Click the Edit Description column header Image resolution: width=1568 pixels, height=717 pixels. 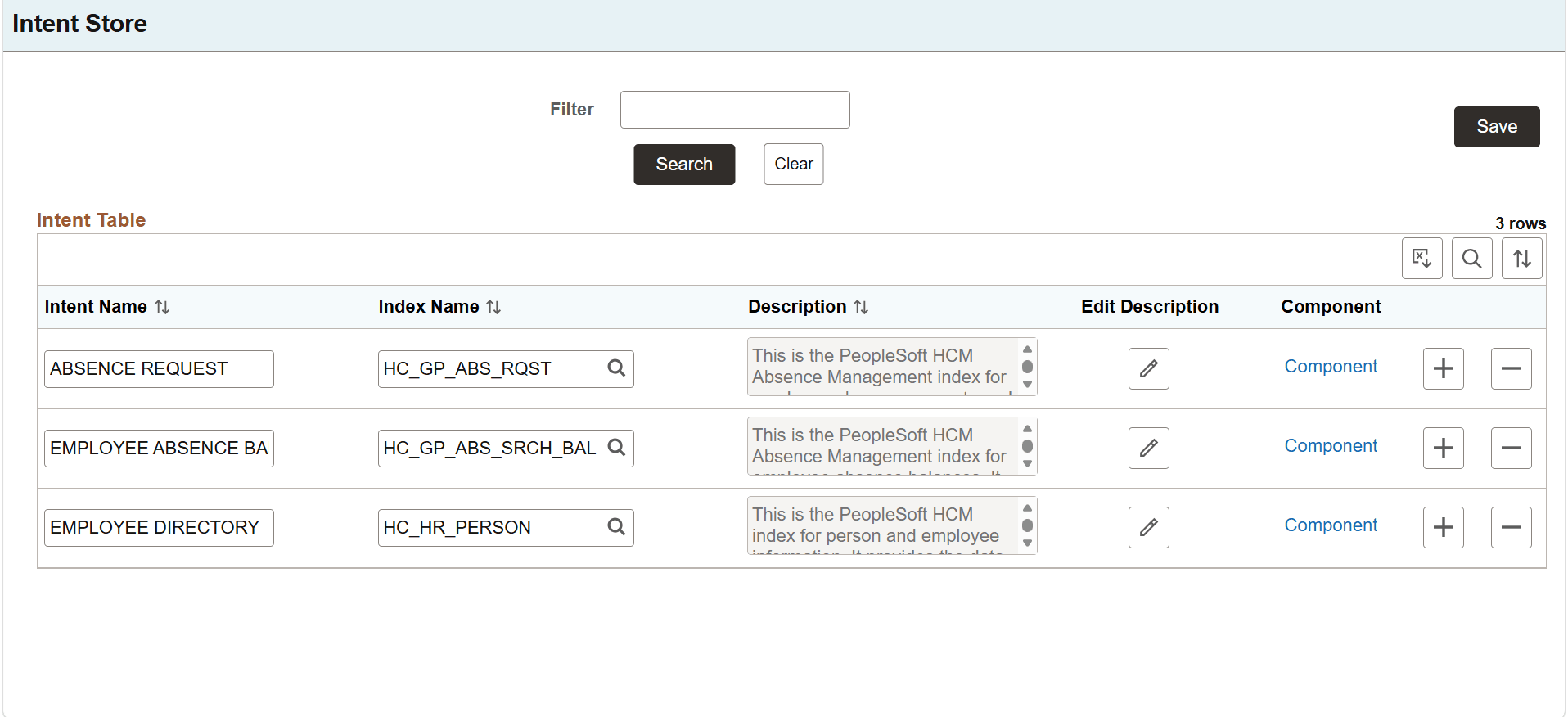click(1149, 307)
